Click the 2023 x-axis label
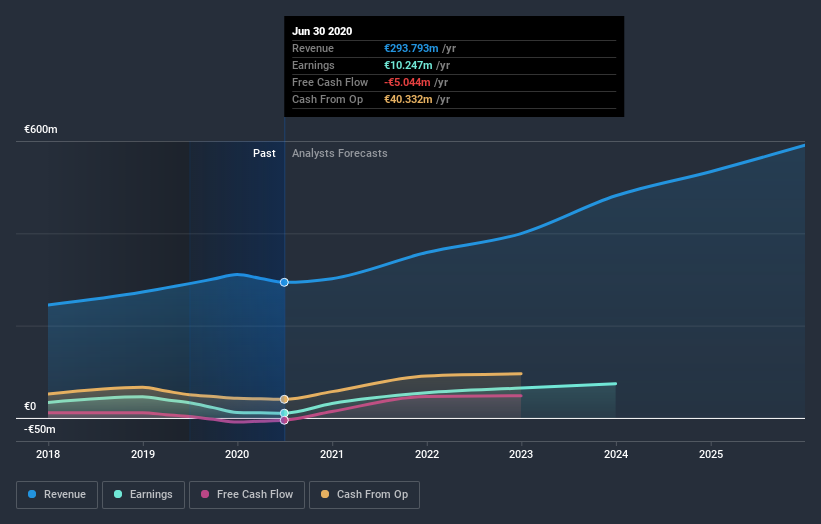Image resolution: width=821 pixels, height=524 pixels. [x=521, y=454]
